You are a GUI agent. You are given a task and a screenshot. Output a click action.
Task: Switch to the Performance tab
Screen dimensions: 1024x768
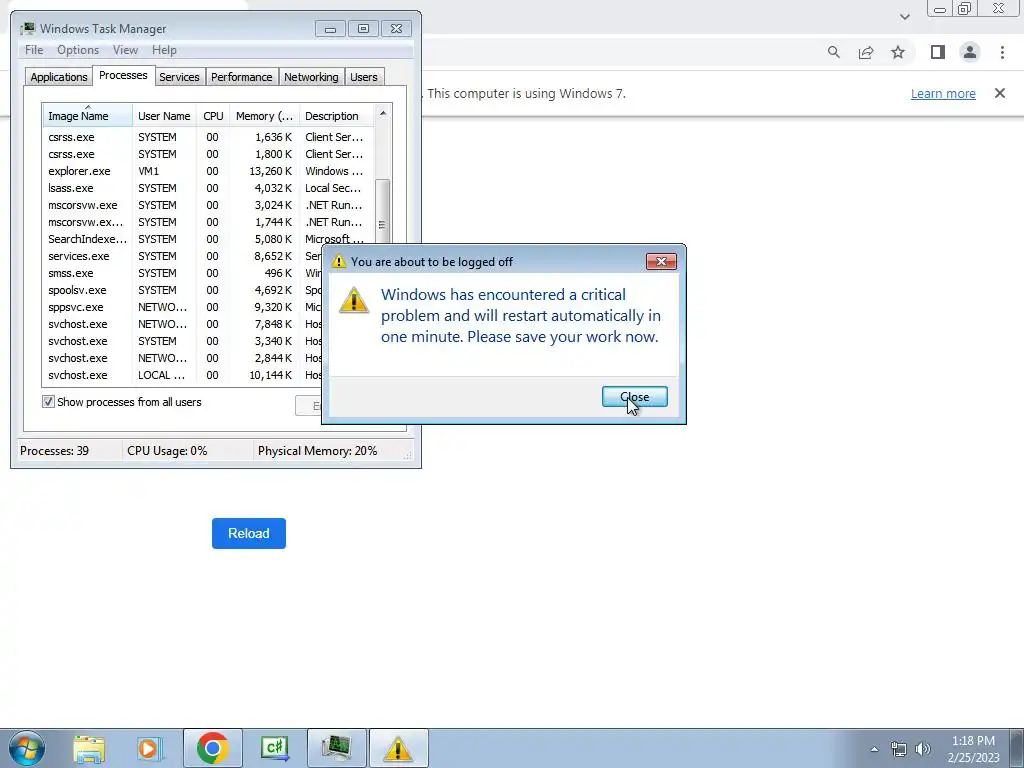(x=242, y=77)
